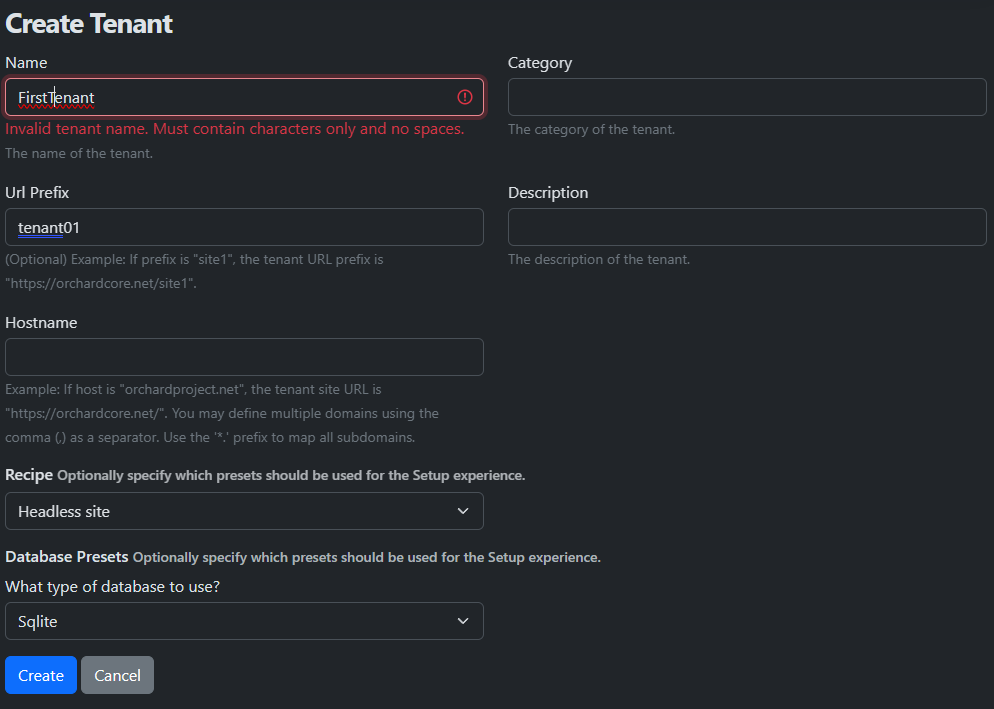Focus the Description text field
Screen dimensions: 994x709
tap(747, 227)
